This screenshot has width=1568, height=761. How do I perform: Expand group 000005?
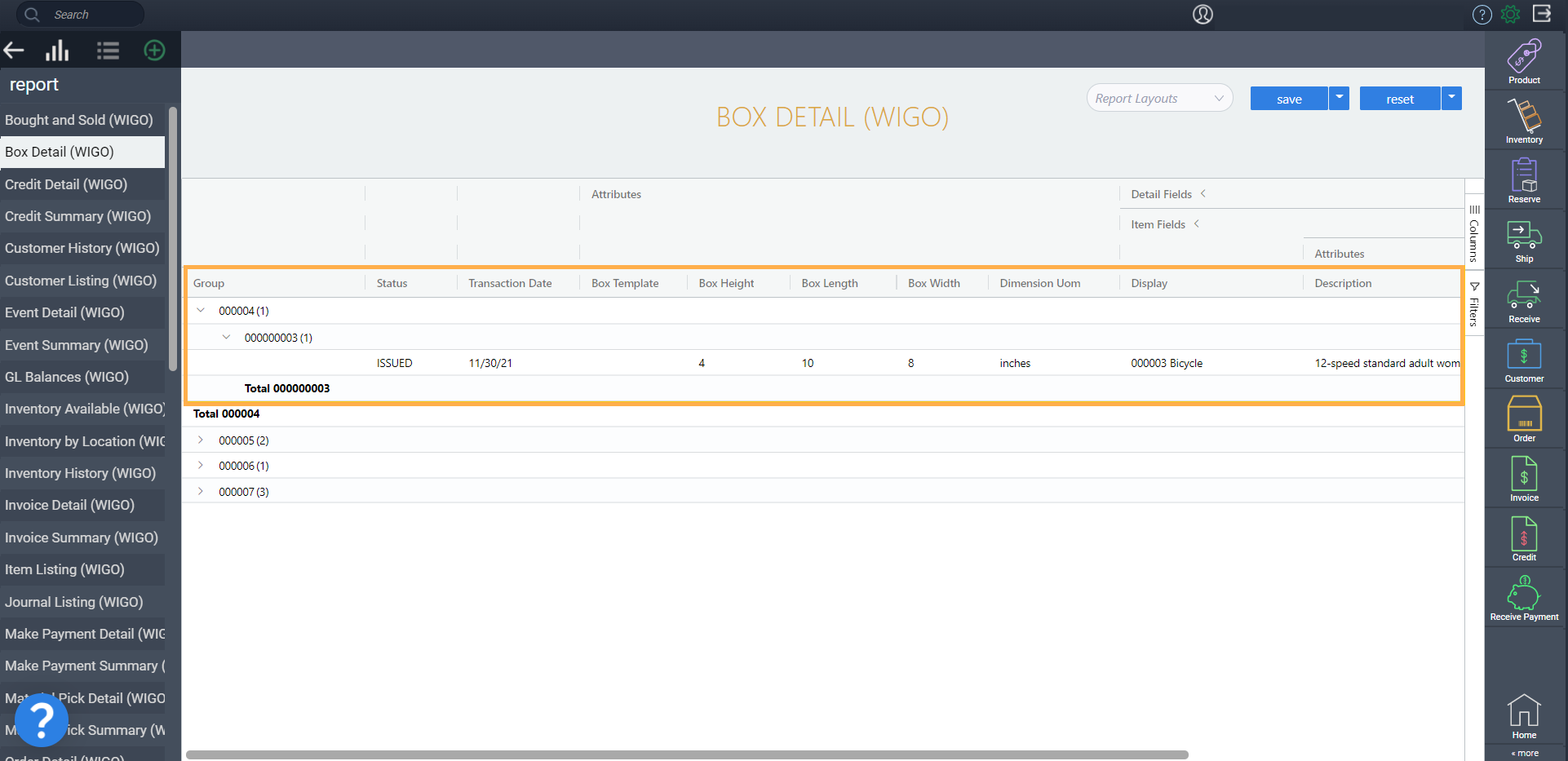point(201,440)
